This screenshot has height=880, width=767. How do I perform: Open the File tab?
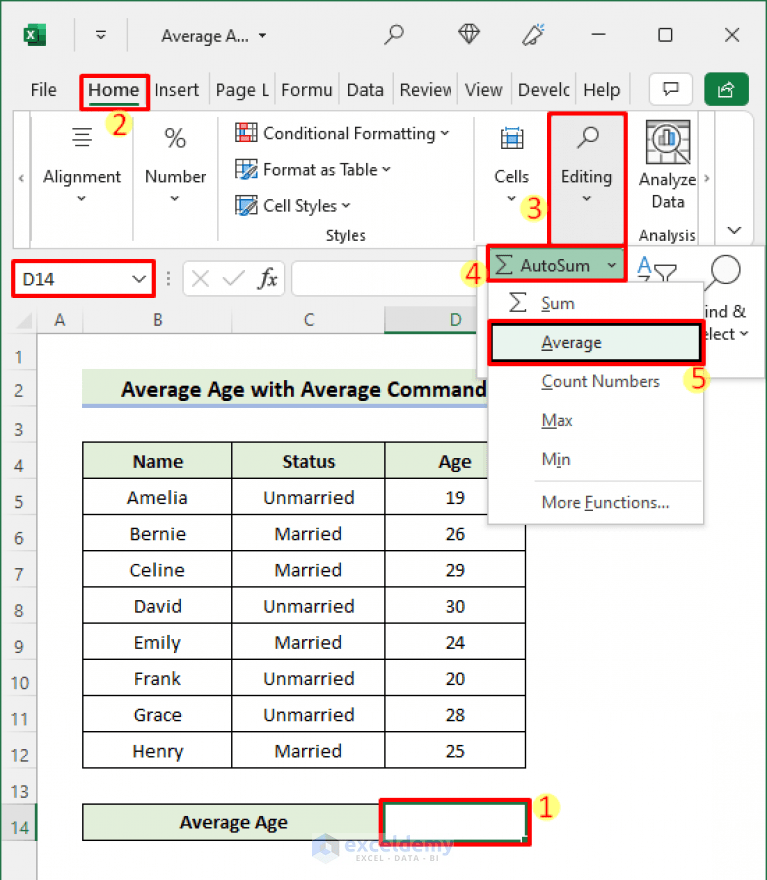pos(44,90)
